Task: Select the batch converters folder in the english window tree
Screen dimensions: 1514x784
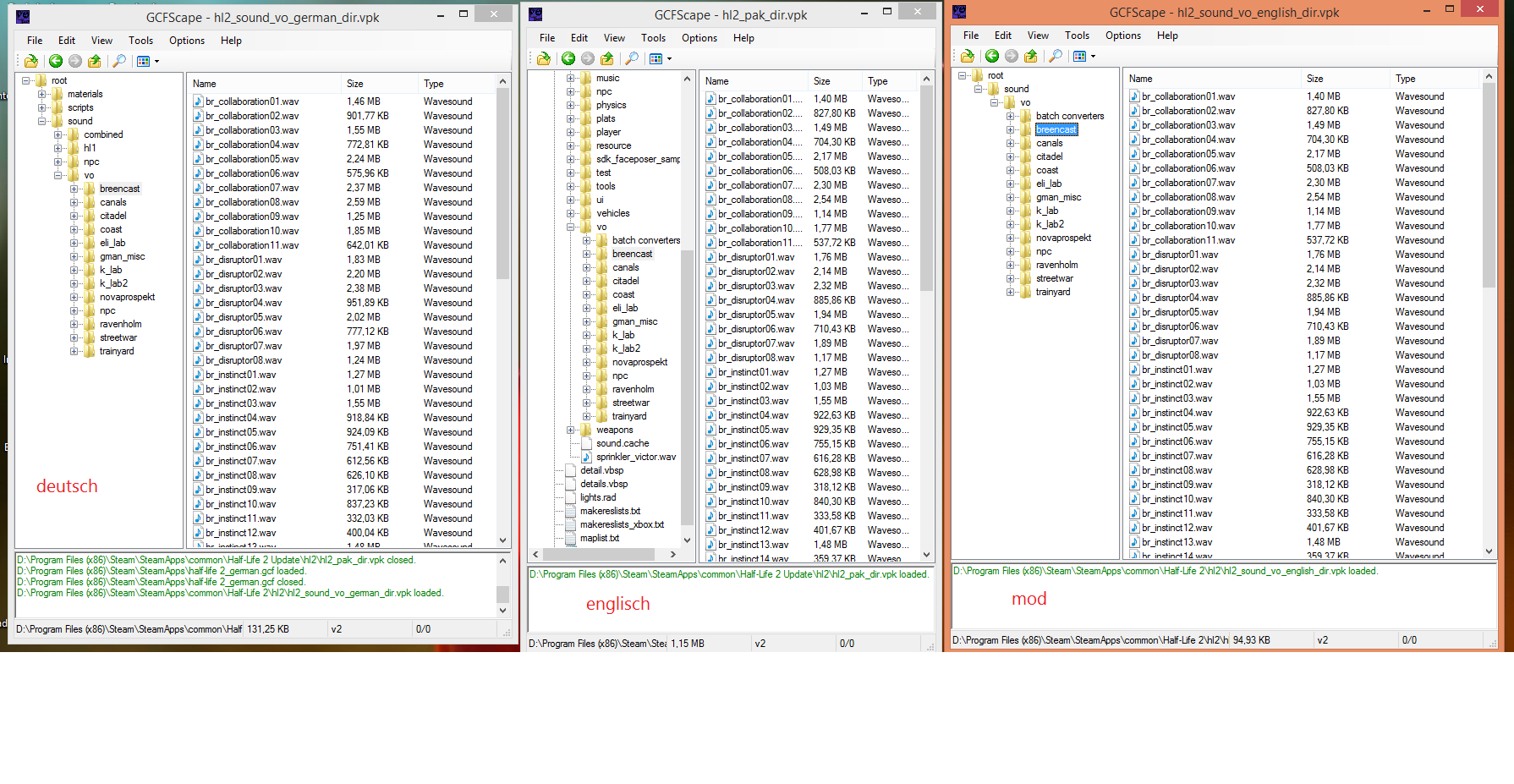Action: pos(1070,116)
